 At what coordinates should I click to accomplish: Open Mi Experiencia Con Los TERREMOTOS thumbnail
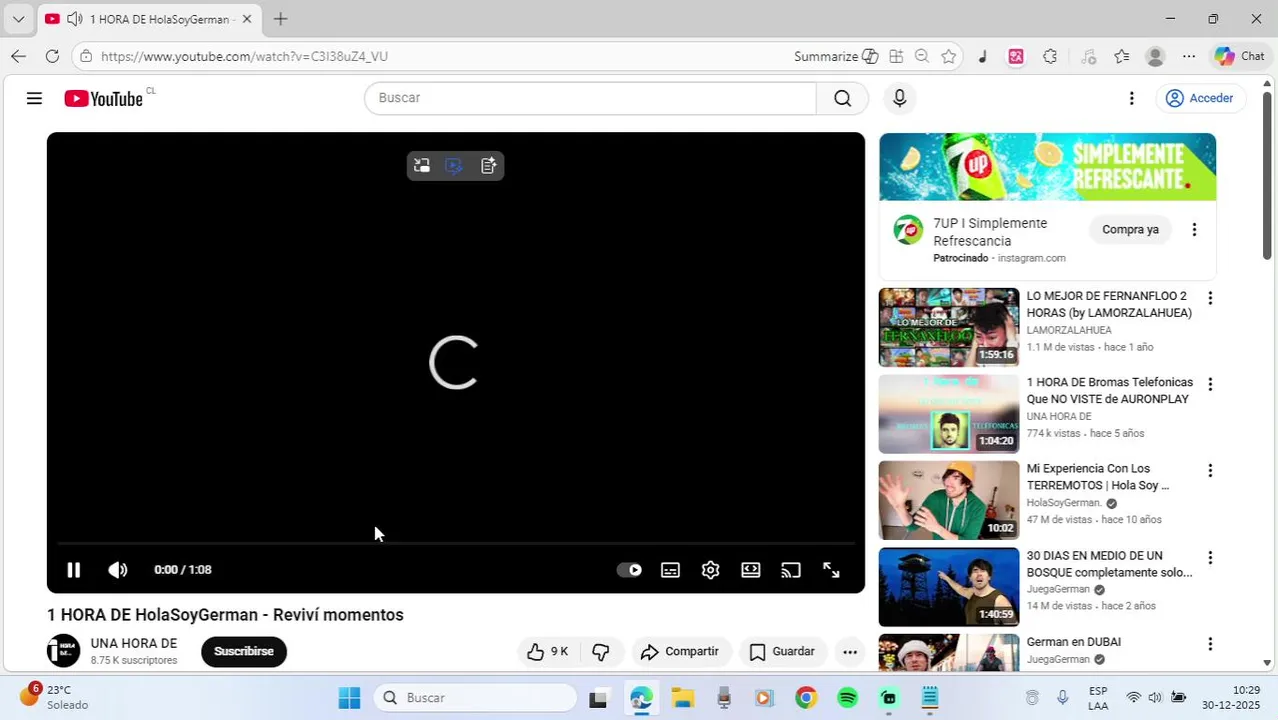(x=948, y=500)
